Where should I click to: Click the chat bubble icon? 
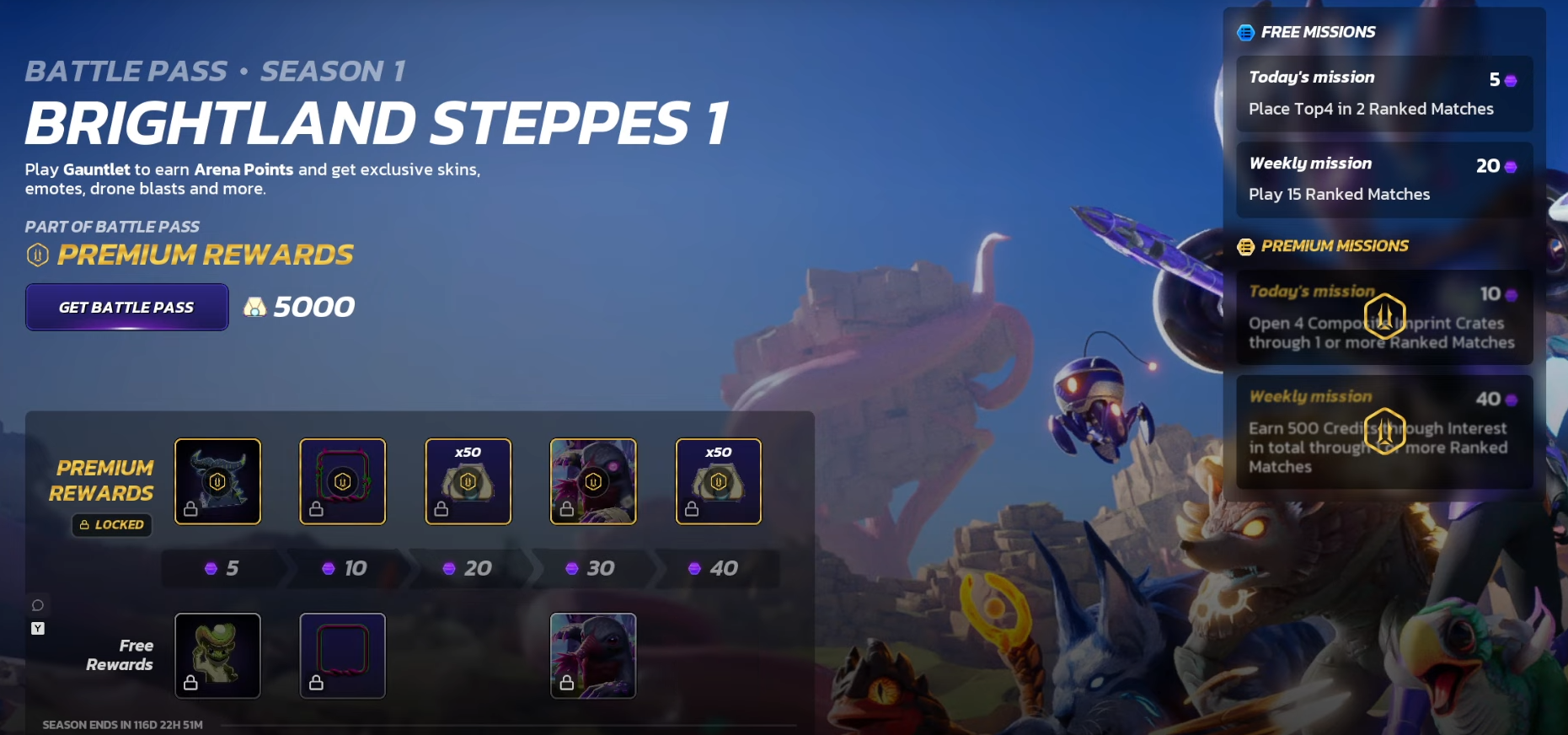38,605
